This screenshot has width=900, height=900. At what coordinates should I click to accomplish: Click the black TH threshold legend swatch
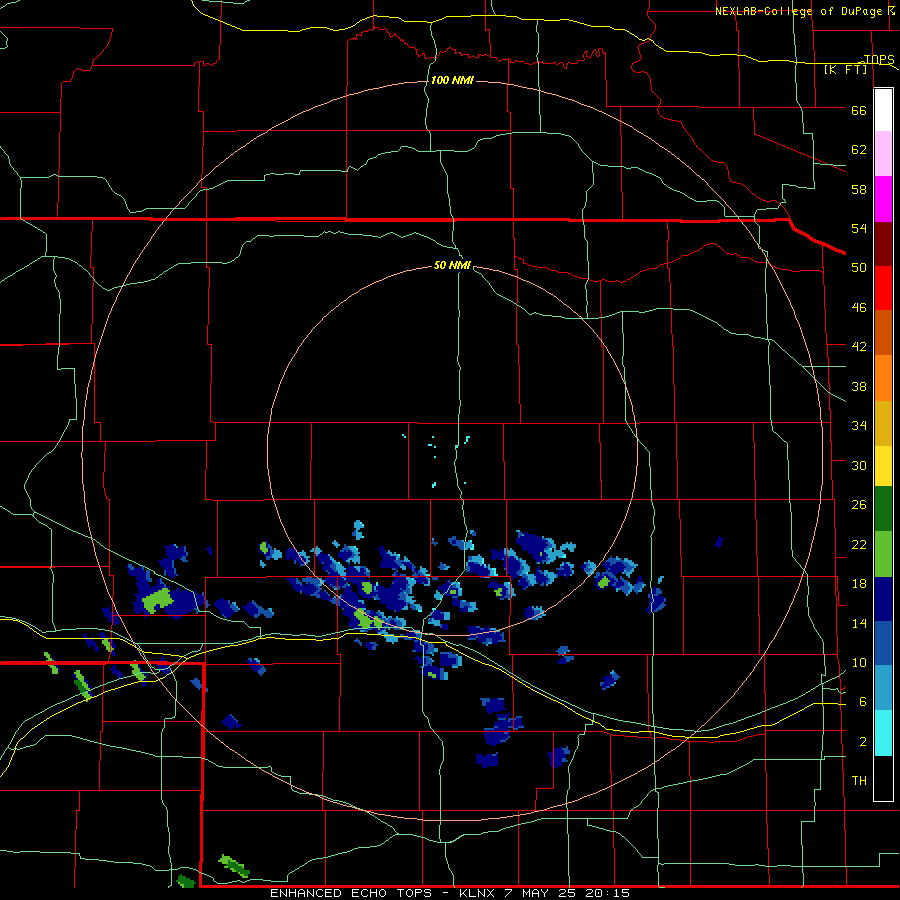click(x=883, y=778)
